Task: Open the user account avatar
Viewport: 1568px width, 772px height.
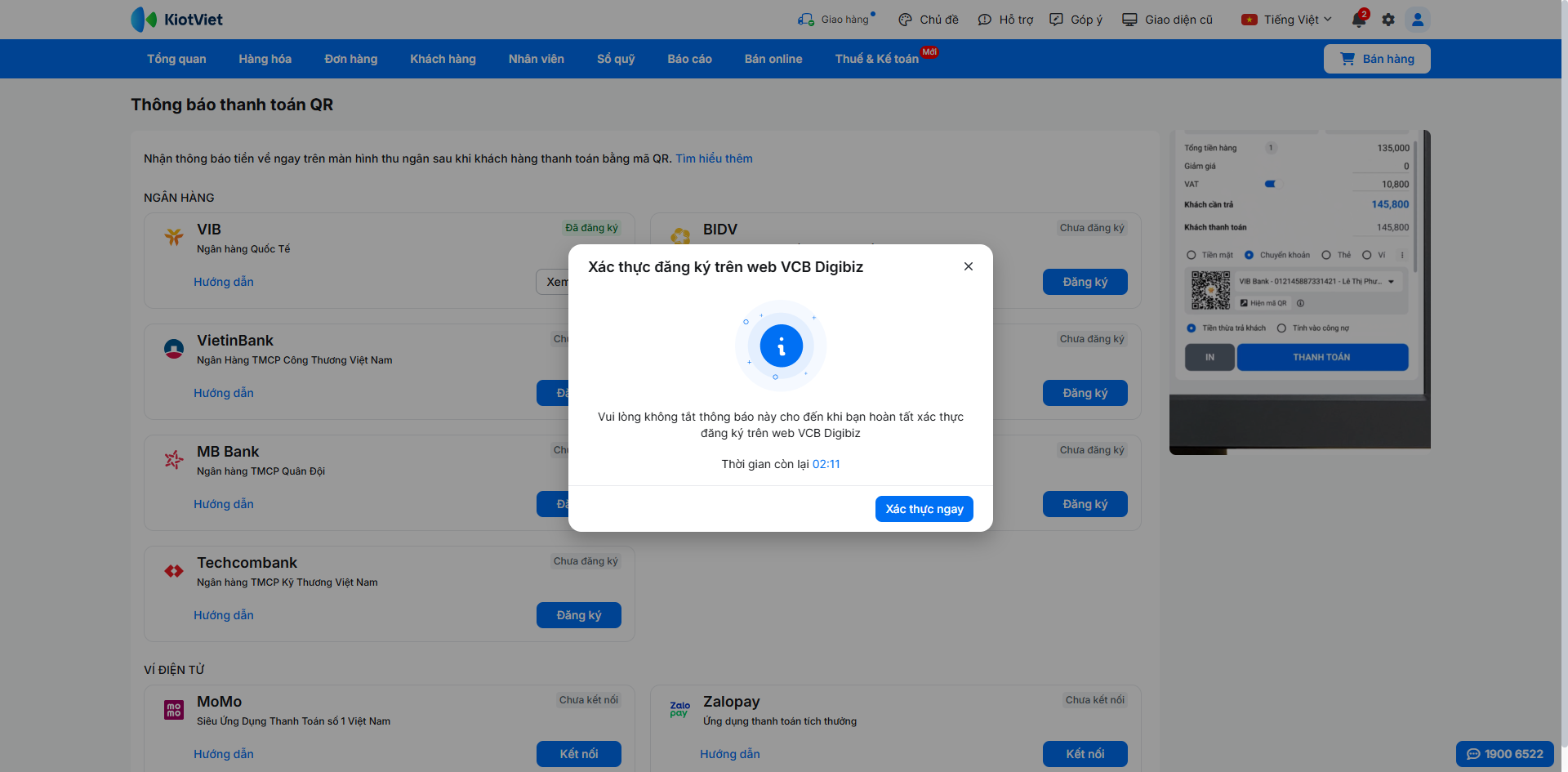Action: 1418,20
